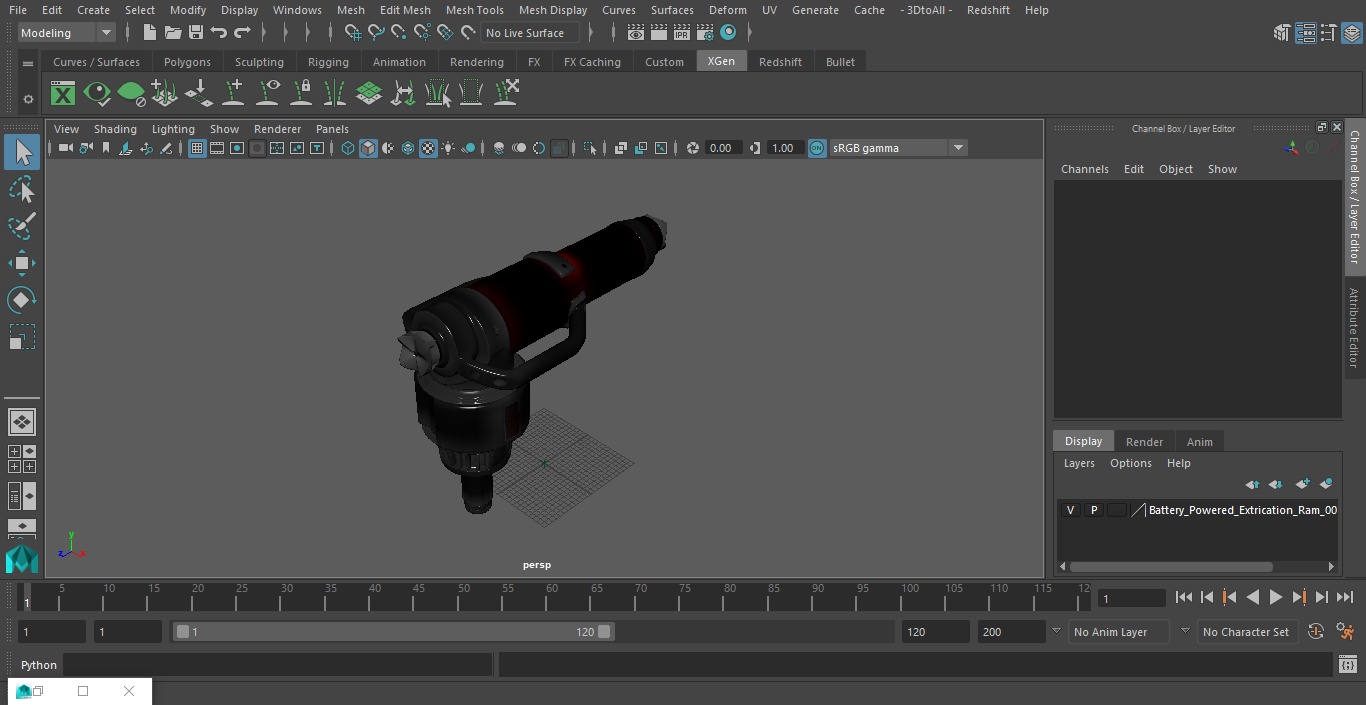Toggle sRGB gamma color management button
Screen dimensions: 1366x705
coord(817,148)
